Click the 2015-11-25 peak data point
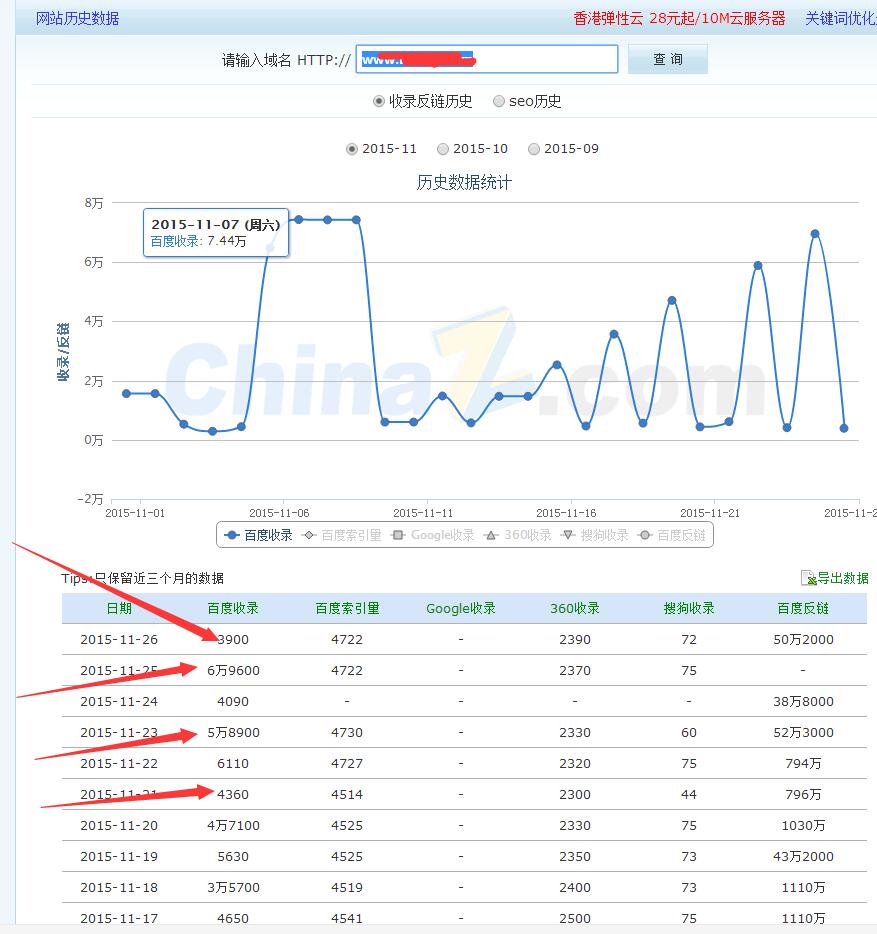Viewport: 877px width, 934px height. click(x=815, y=234)
